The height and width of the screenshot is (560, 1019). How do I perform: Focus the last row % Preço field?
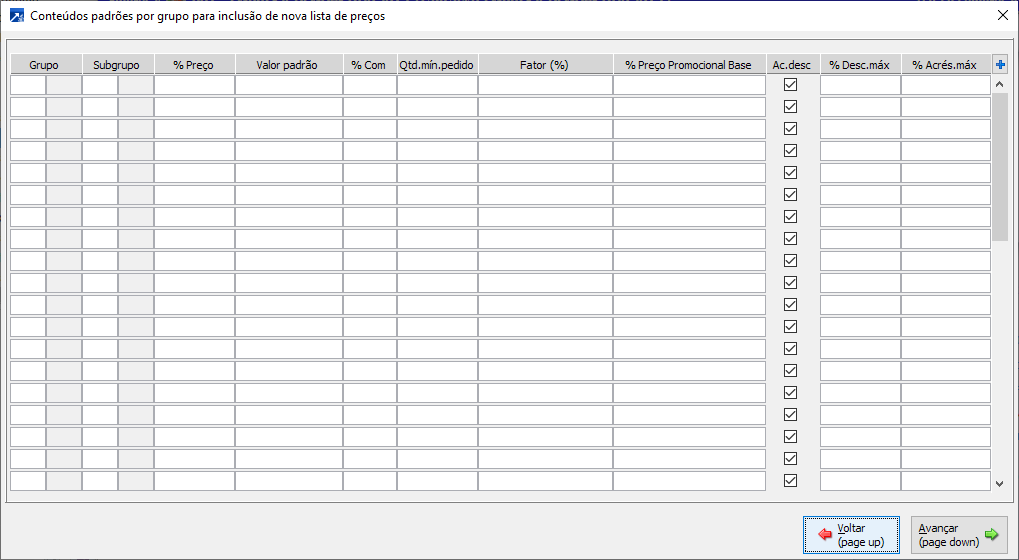(x=194, y=481)
